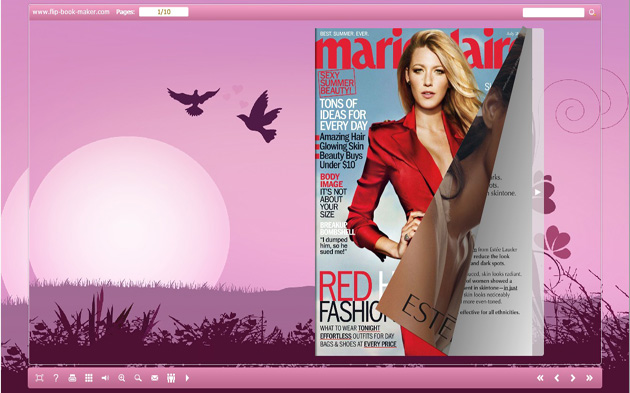Mute the flip sound speaker
The image size is (630, 393).
(x=105, y=378)
